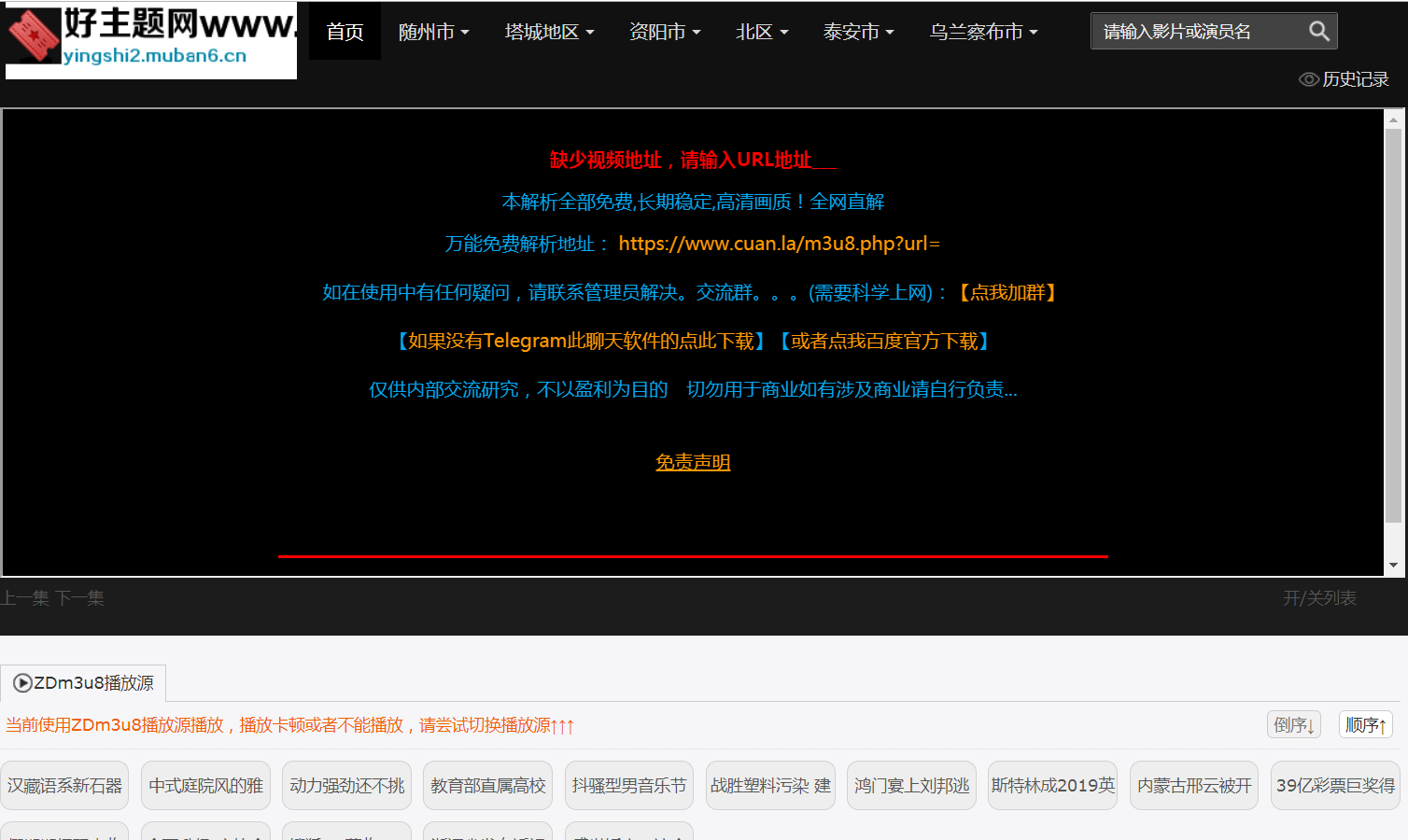Click the search magnifier icon
Screen dimensions: 1408x840
[1318, 32]
